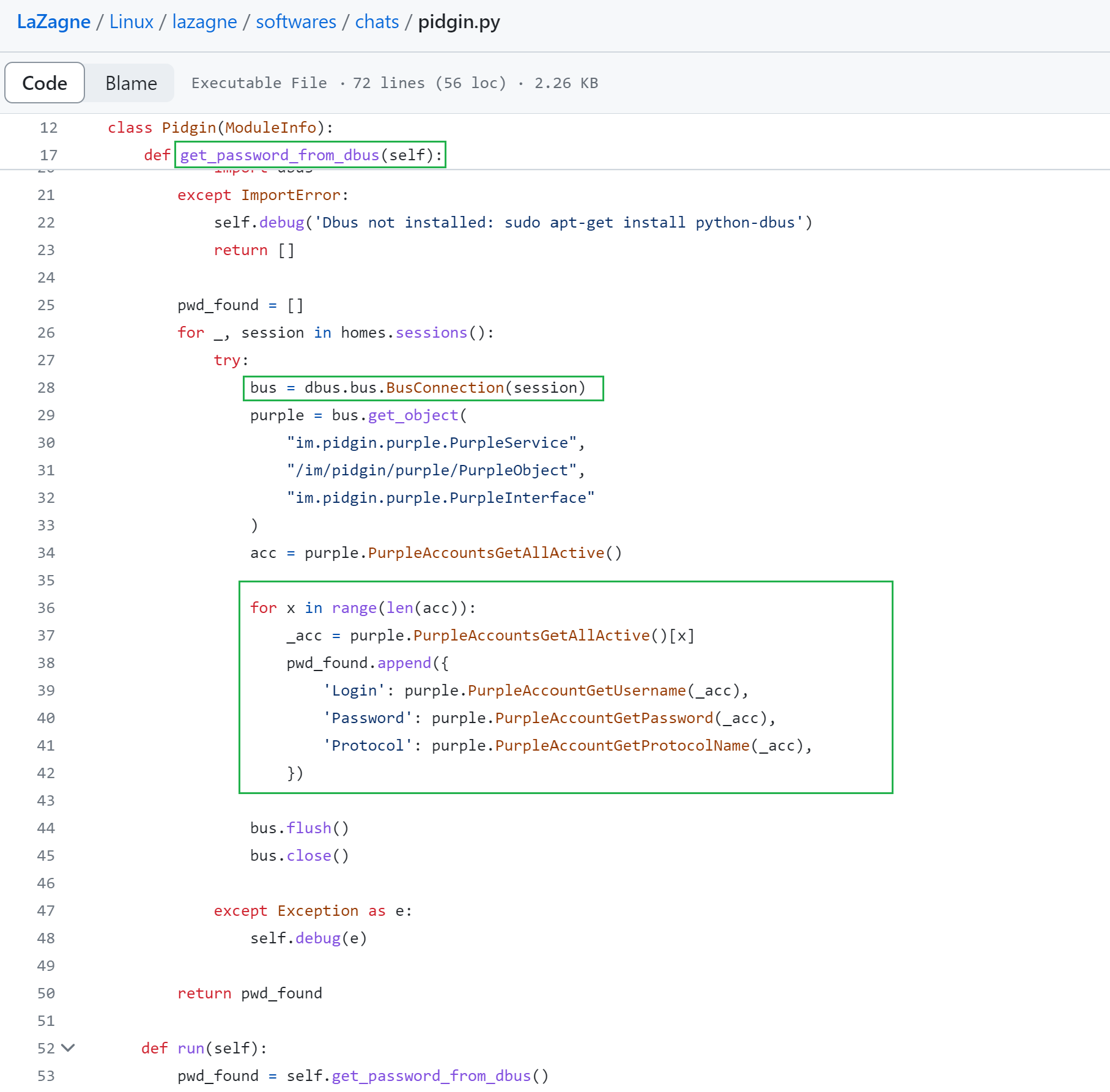This screenshot has width=1110, height=1092.
Task: Click the get_password_from_dbus function name in sticky header
Action: coord(279,155)
